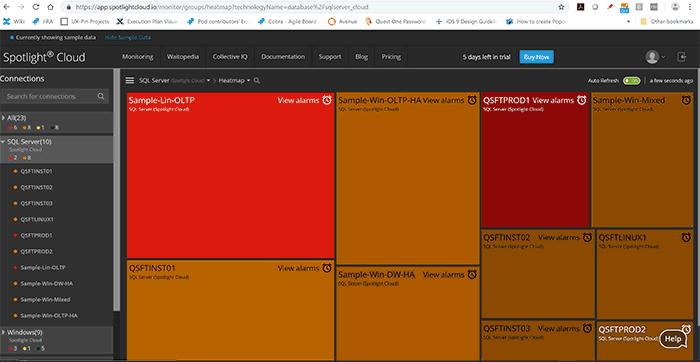Open the Blog tab
This screenshot has height=362, width=700.
pyautogui.click(x=362, y=57)
